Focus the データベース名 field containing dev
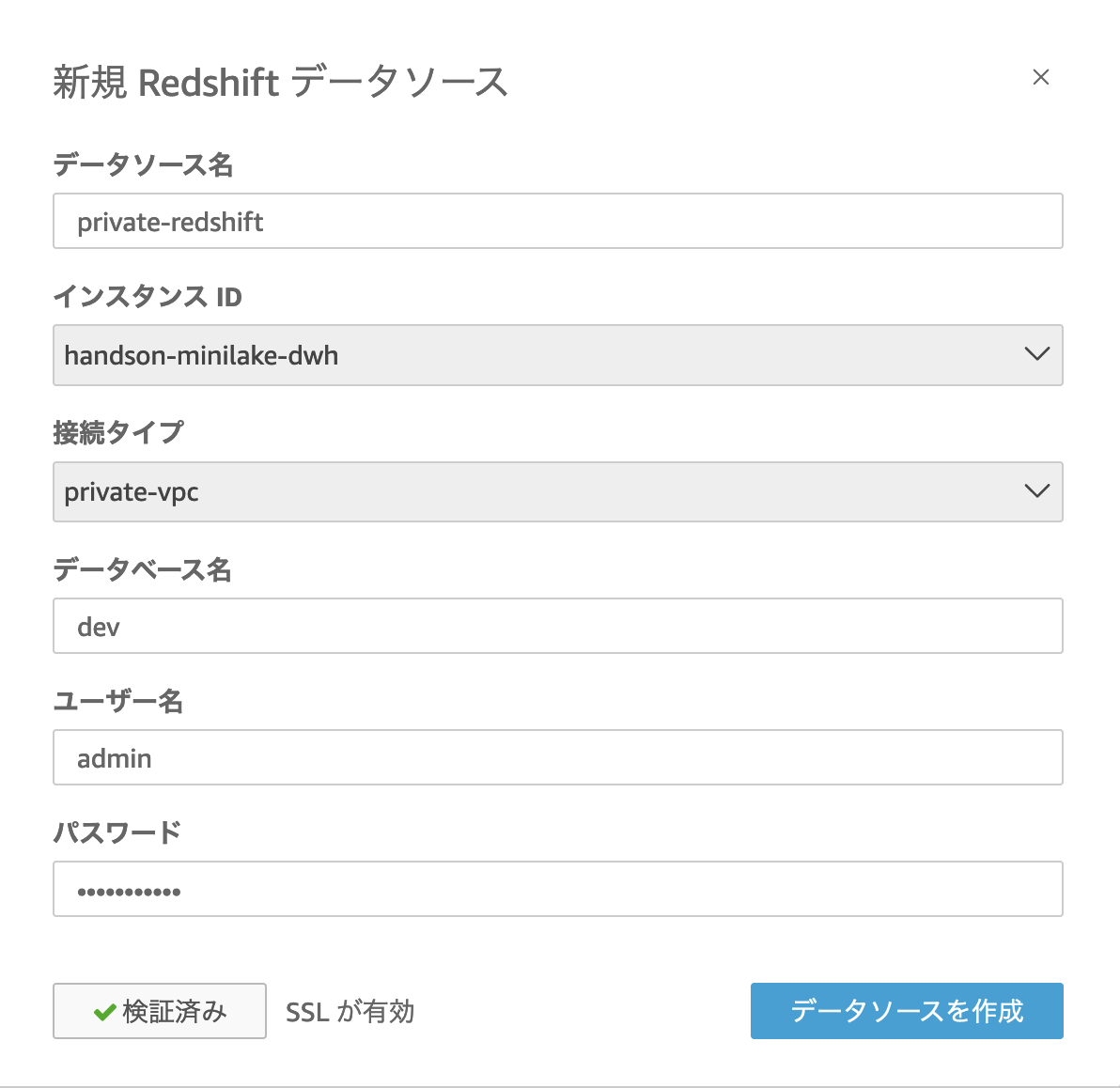This screenshot has width=1120, height=1088. click(558, 626)
